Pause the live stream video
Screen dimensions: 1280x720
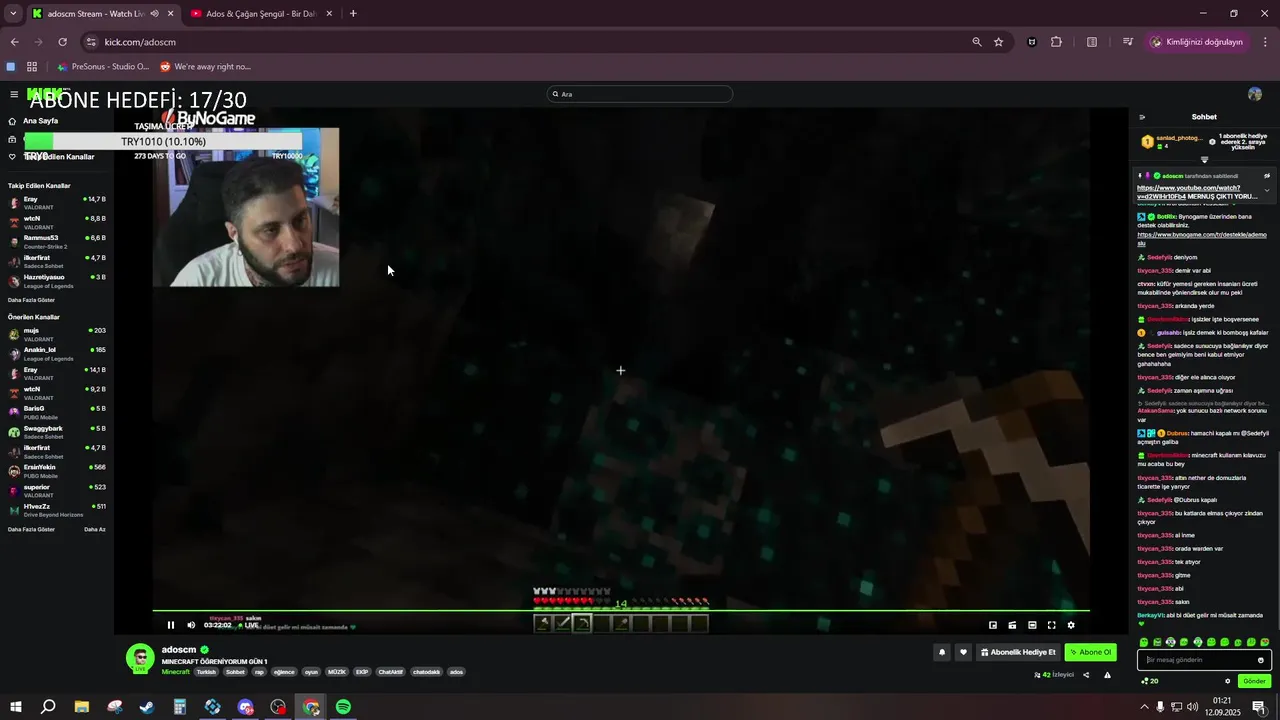point(171,625)
